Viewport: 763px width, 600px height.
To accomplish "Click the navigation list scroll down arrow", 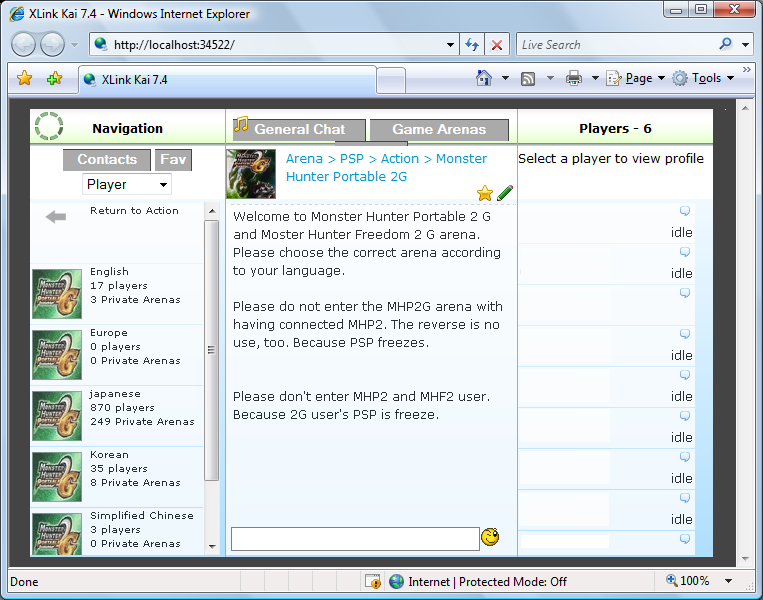I will click(x=212, y=546).
